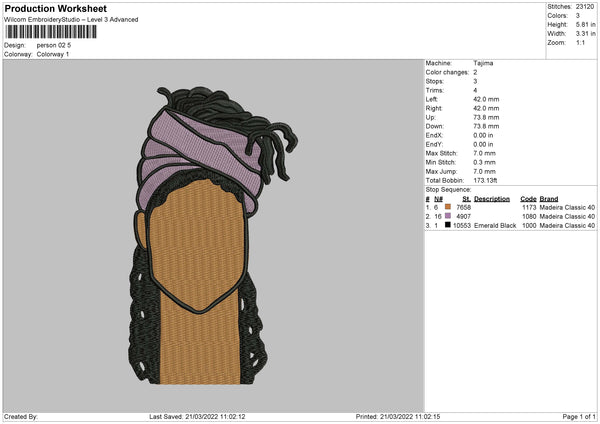Click the stitches count '23120'
Image resolution: width=600 pixels, height=424 pixels.
[x=585, y=7]
